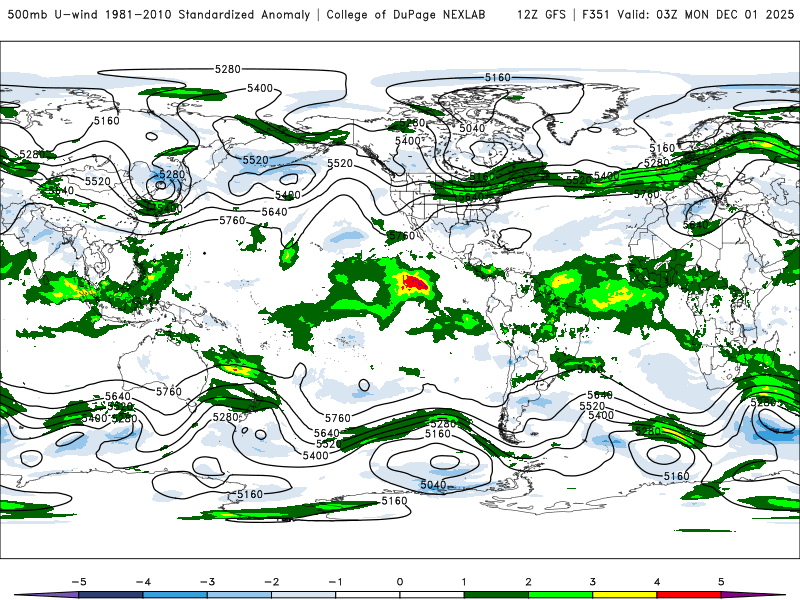Click 'Valid: 03Z MON DEC 01 2025' text
This screenshot has height=600, width=800.
(706, 14)
